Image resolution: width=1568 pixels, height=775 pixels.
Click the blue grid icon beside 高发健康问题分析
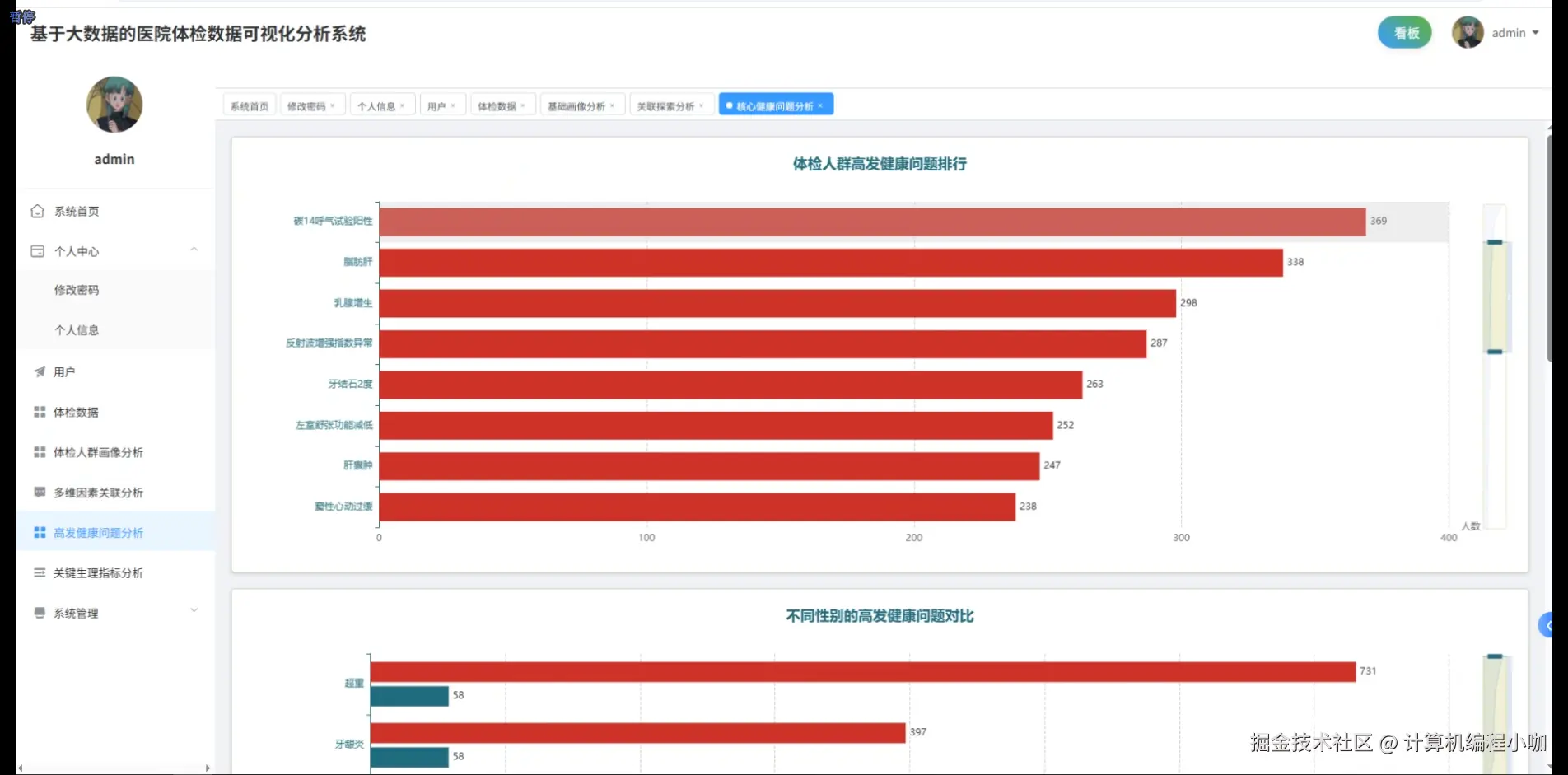click(x=40, y=533)
